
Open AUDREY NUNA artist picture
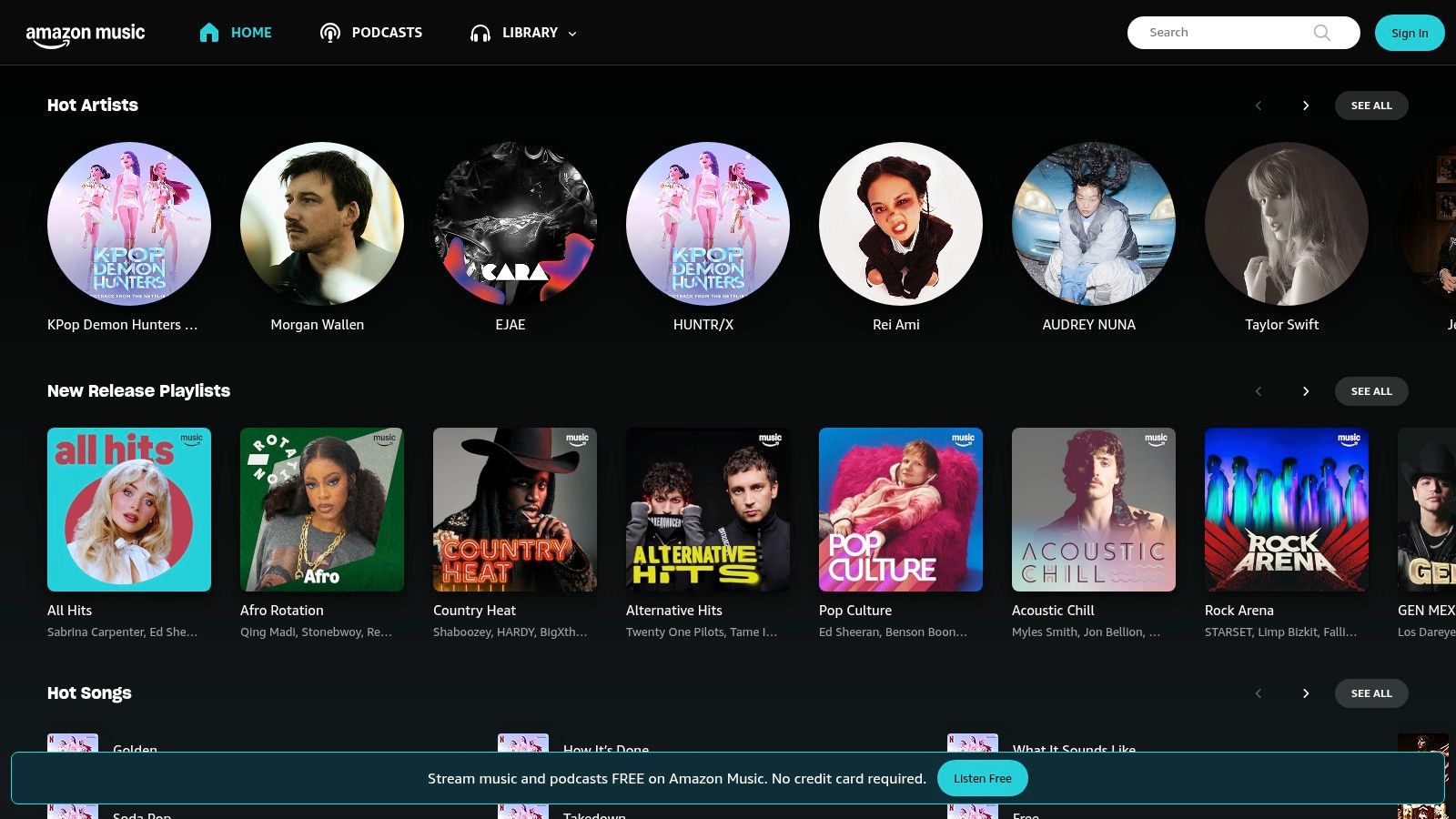tap(1094, 224)
